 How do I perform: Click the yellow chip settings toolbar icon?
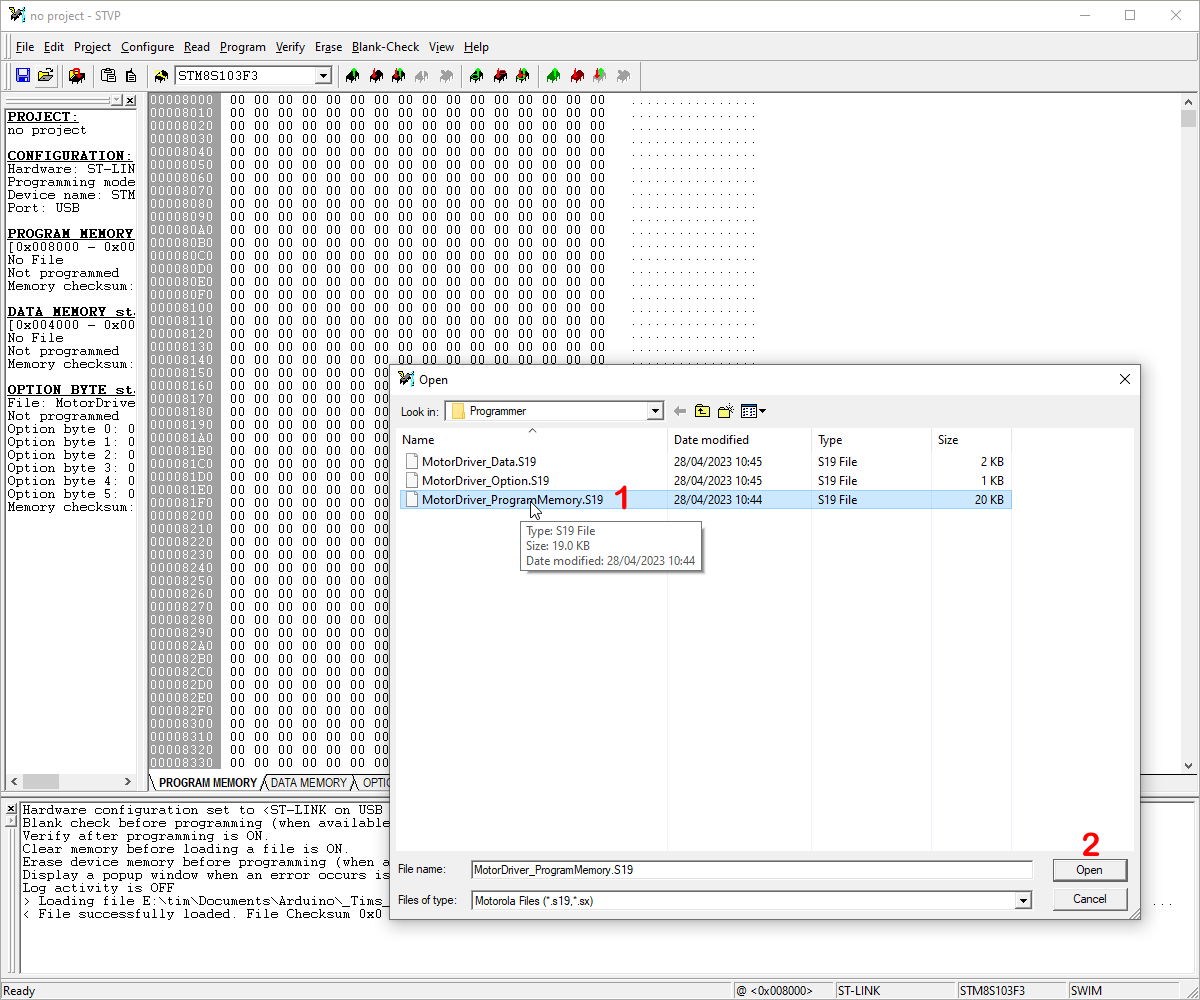point(160,76)
